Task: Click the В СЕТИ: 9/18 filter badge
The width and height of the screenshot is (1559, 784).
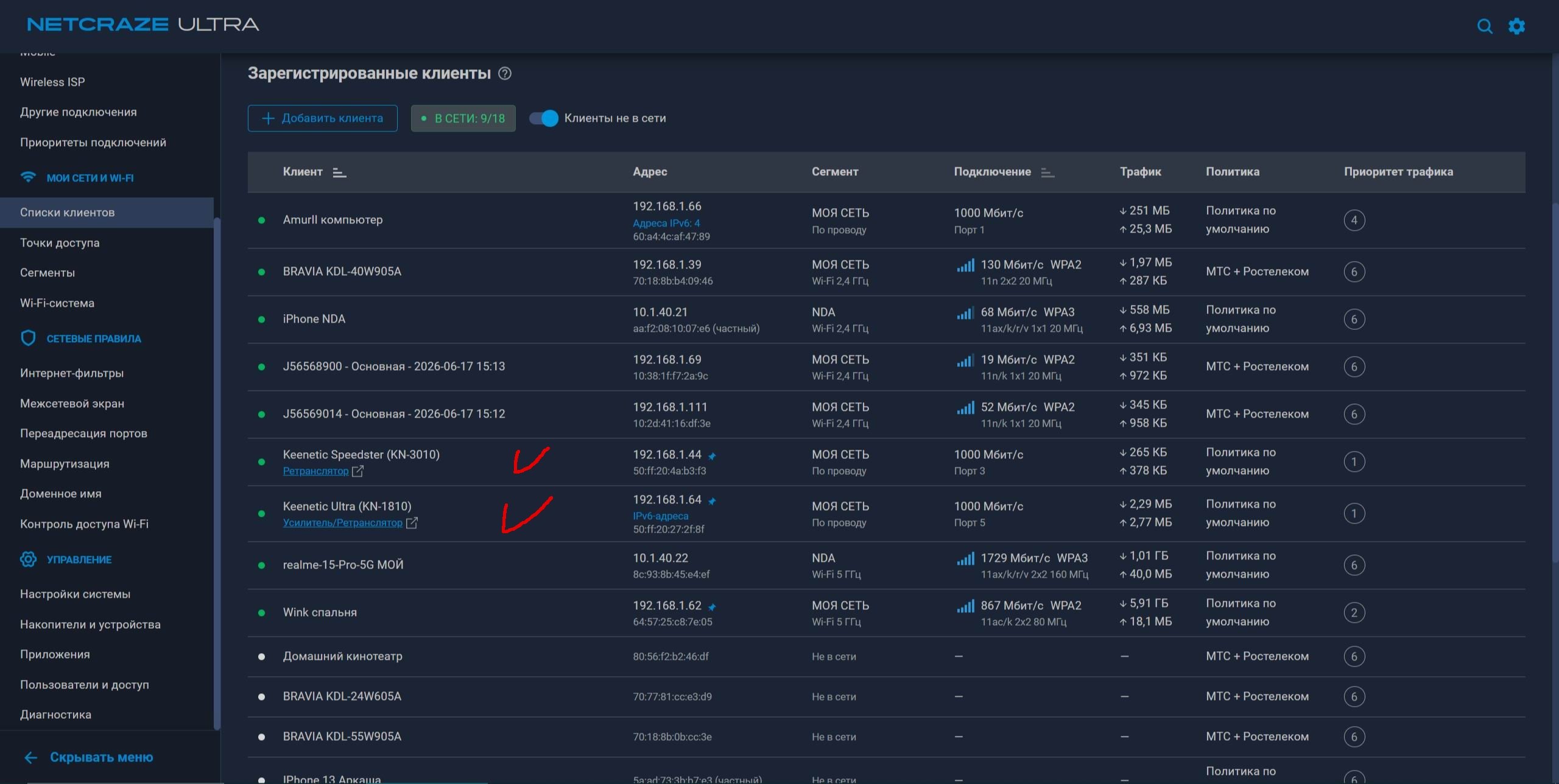Action: click(x=463, y=118)
